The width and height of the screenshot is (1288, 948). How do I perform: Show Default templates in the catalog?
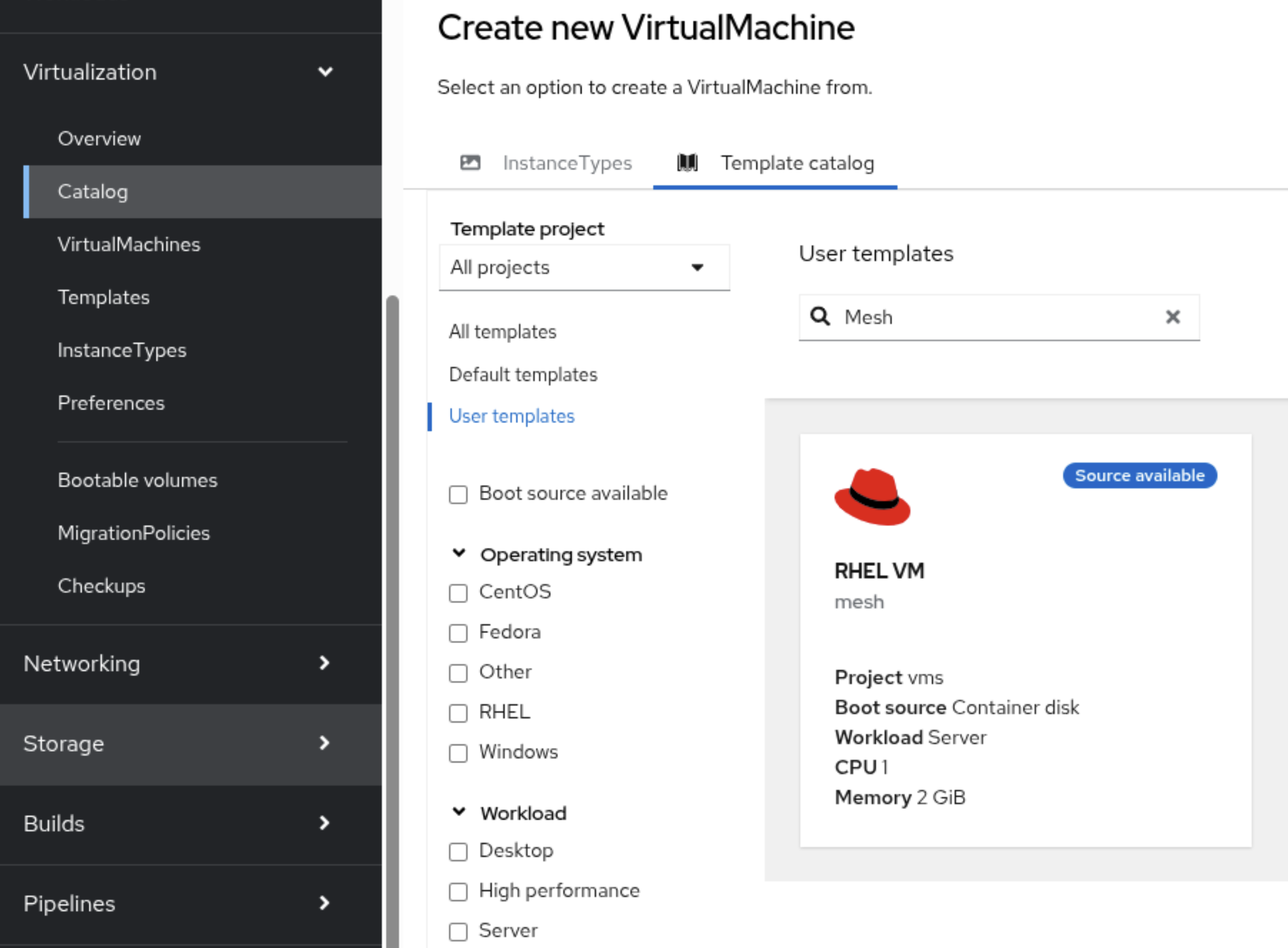(523, 375)
